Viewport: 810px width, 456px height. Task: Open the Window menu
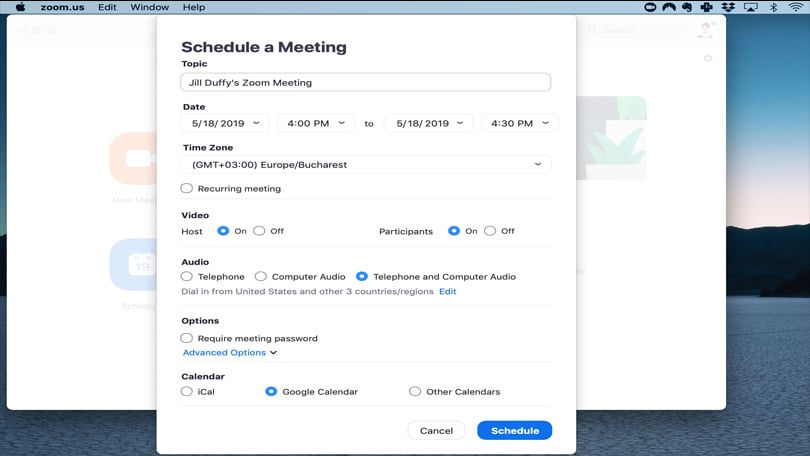coord(149,7)
